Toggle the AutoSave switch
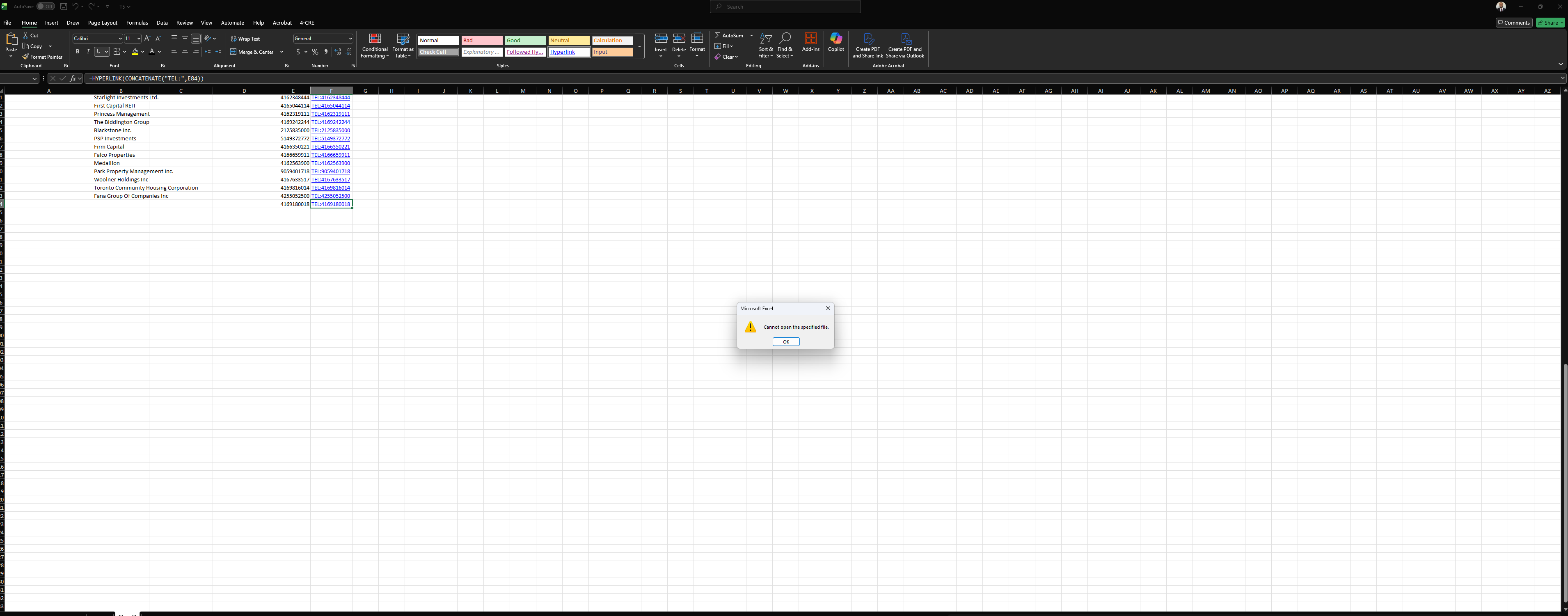 (x=46, y=6)
